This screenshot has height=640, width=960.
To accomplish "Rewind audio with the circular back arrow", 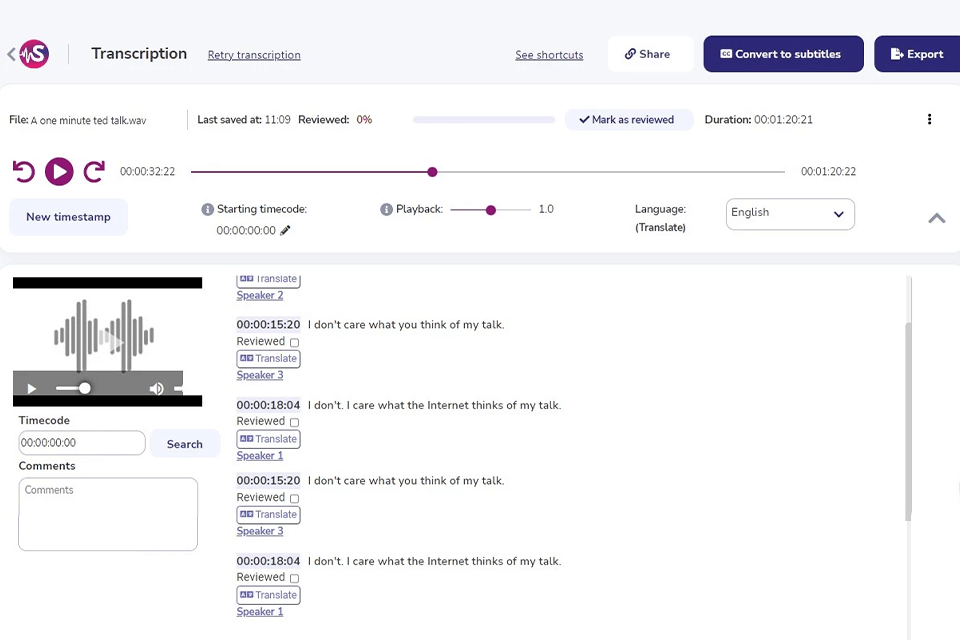I will 24,171.
